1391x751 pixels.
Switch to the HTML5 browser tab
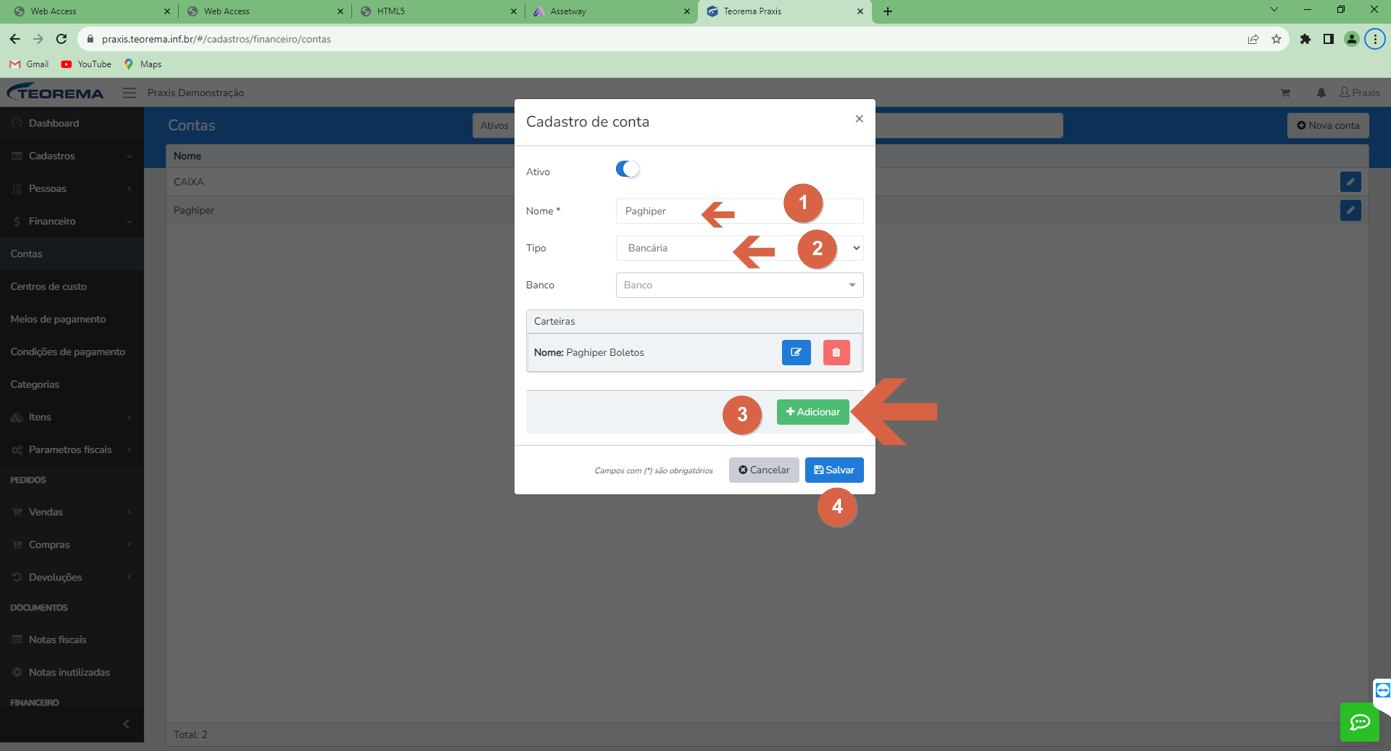point(437,11)
